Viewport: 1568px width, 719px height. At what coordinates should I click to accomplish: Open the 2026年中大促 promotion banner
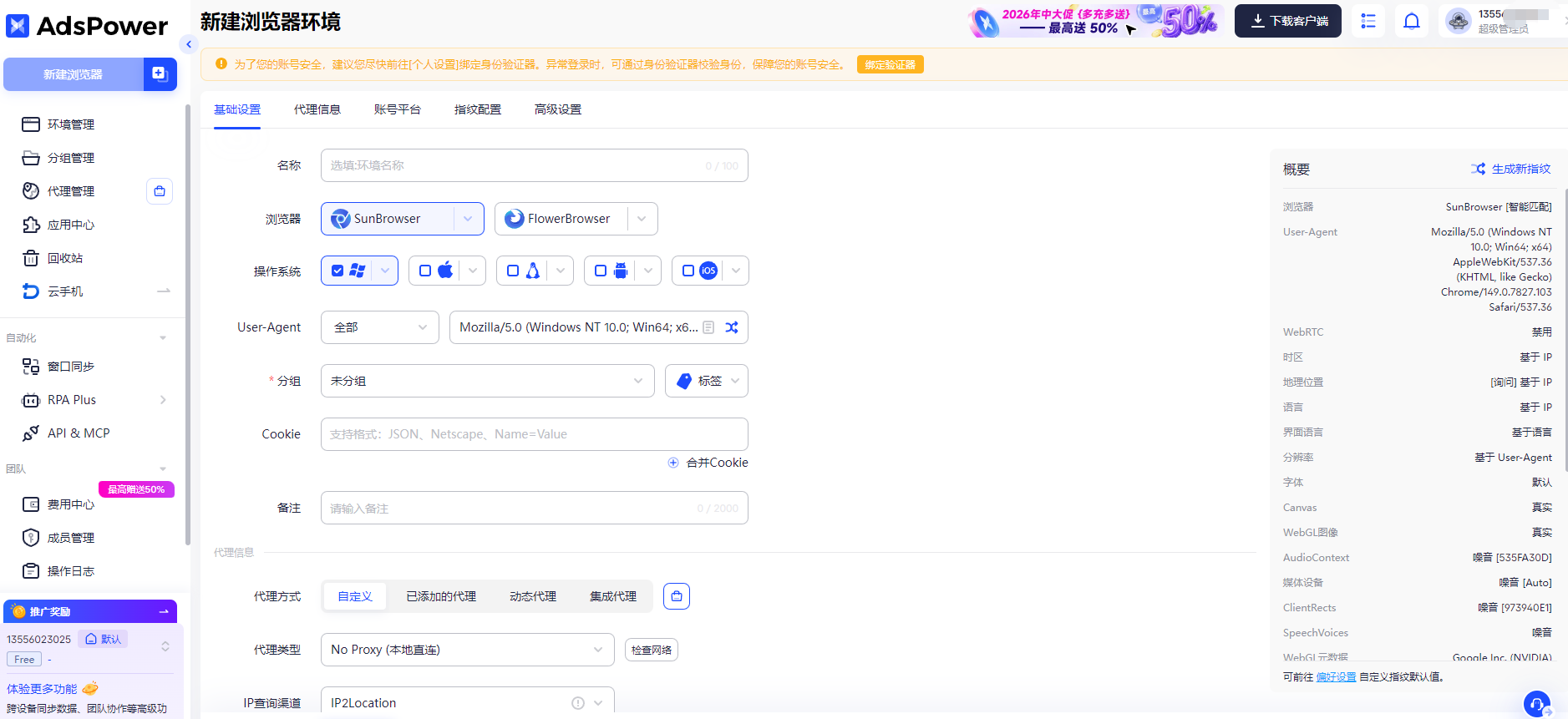(1096, 21)
